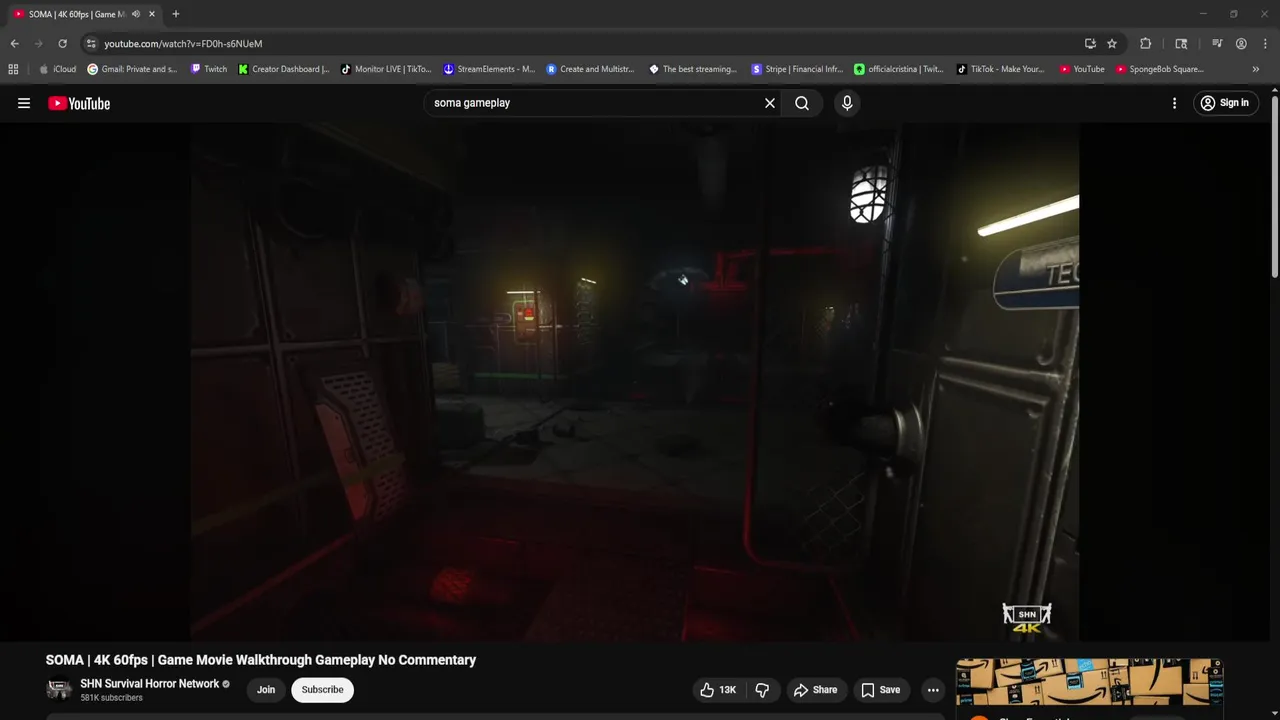Click the Sign in button
Screen dimensions: 1280x720
[1225, 103]
